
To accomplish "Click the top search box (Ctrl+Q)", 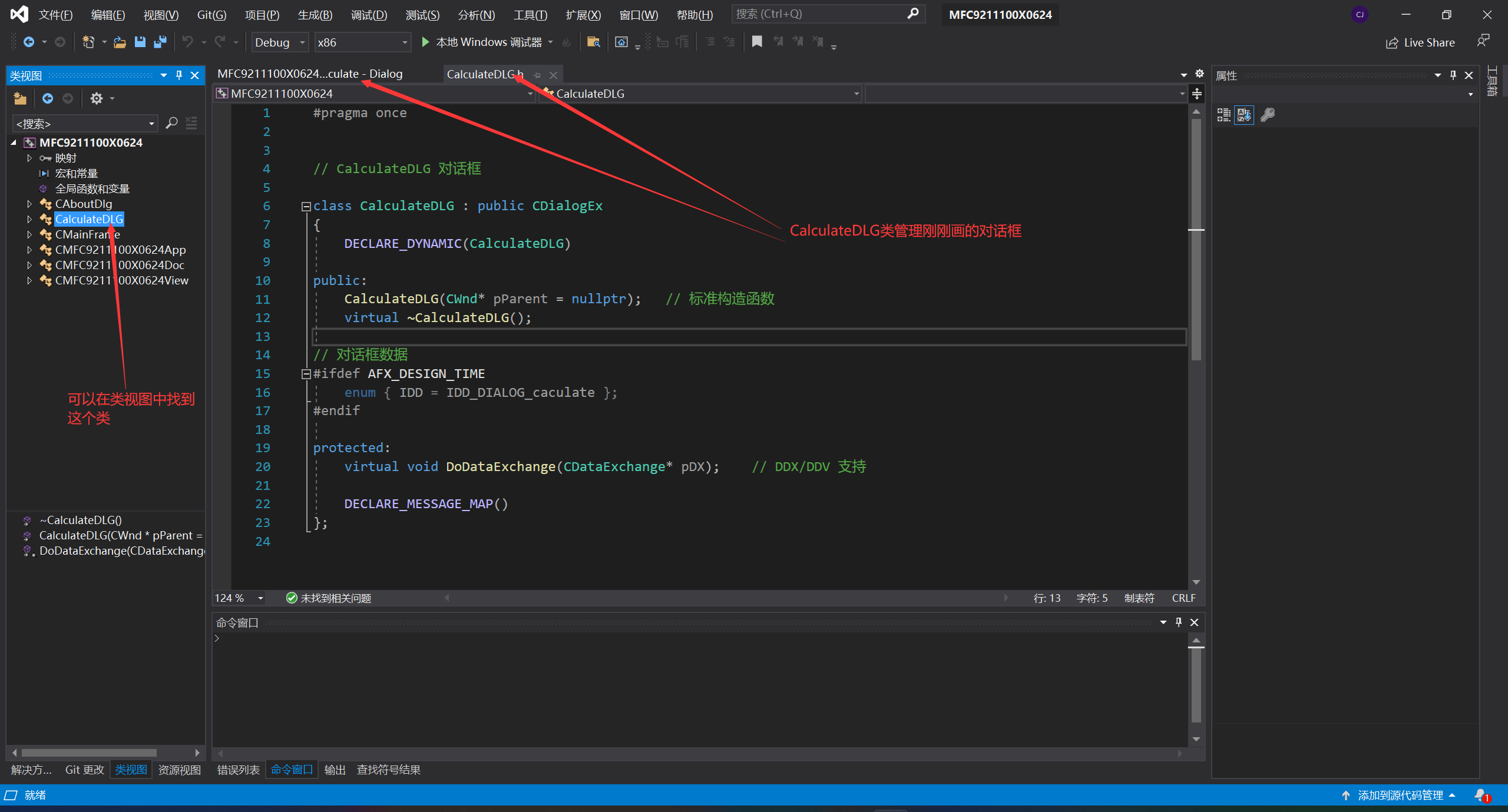I will click(x=820, y=14).
